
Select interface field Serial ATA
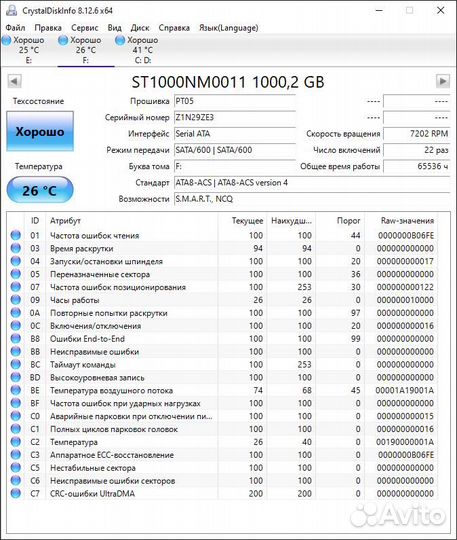click(235, 134)
